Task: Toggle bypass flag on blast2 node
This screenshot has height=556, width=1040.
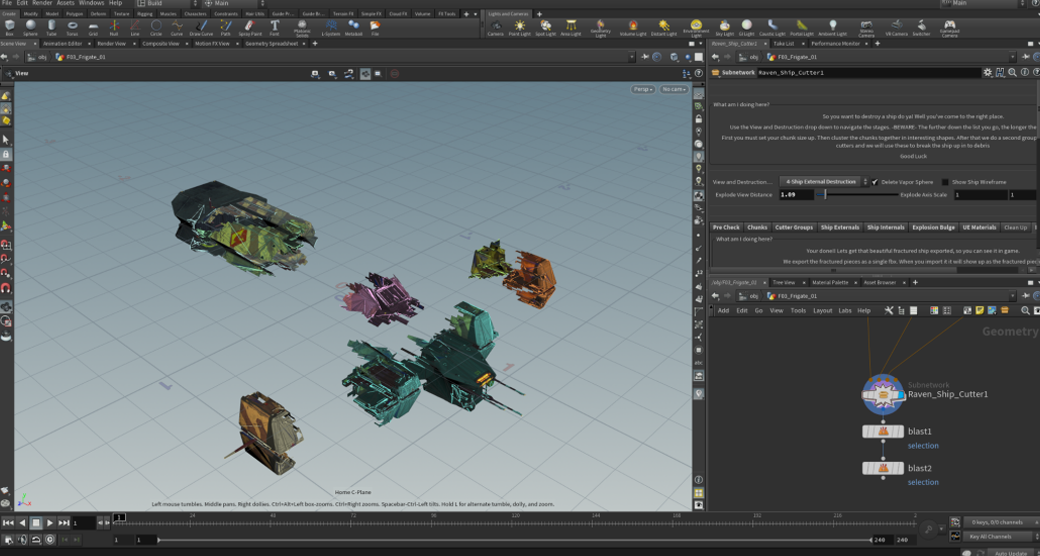Action: (867, 468)
